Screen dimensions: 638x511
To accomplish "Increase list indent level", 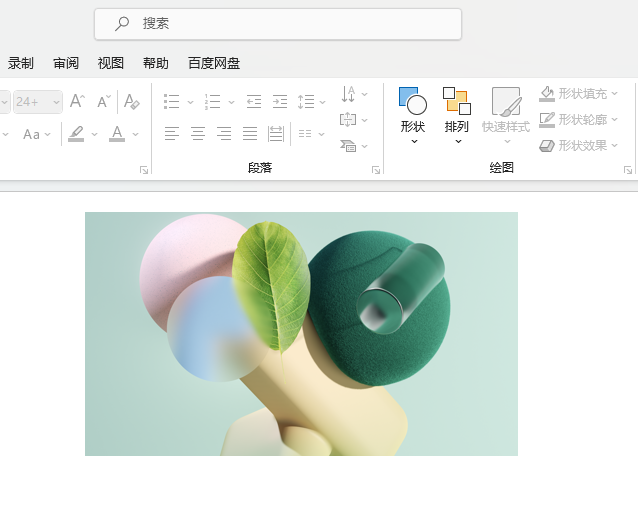I will (280, 102).
